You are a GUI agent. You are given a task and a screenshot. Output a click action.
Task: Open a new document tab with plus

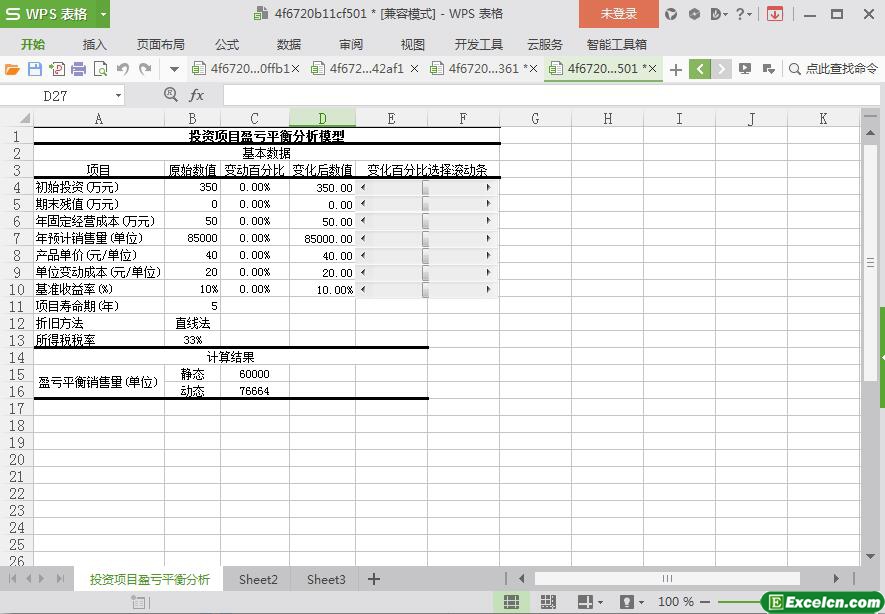pos(676,69)
